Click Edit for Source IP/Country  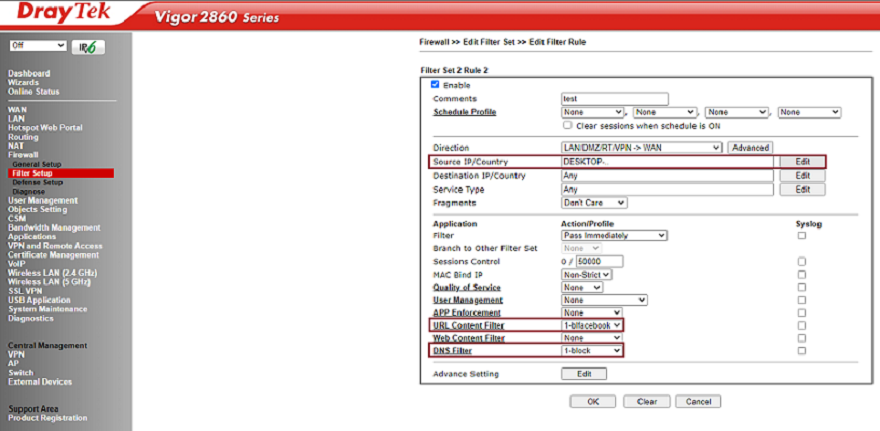click(x=801, y=162)
